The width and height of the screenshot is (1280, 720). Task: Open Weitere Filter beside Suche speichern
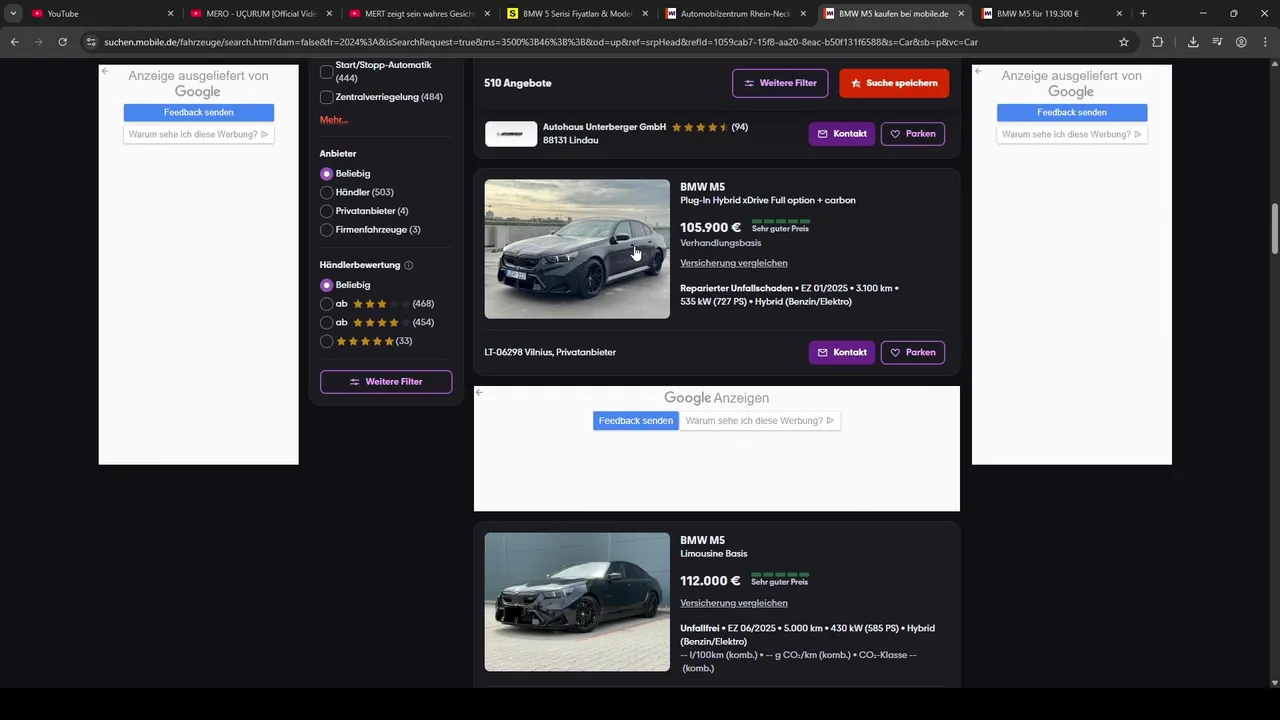tap(780, 83)
